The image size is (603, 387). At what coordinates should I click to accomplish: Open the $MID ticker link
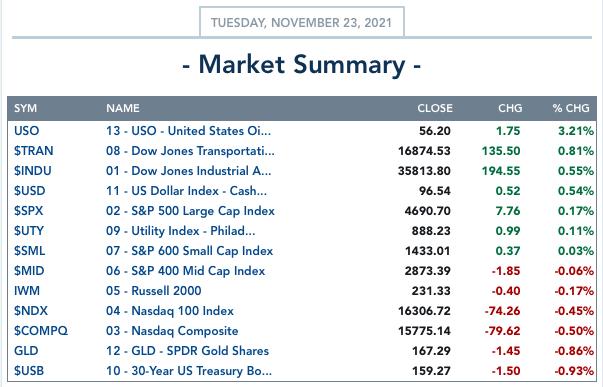pos(29,271)
